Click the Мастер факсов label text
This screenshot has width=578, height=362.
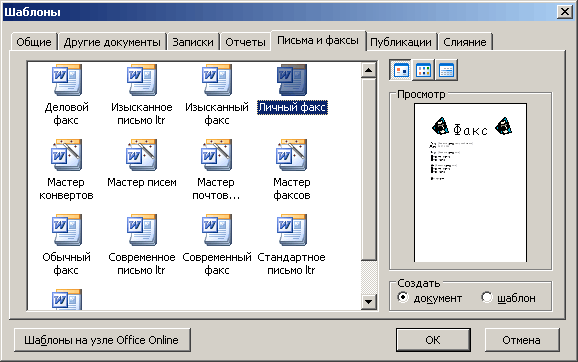click(292, 189)
